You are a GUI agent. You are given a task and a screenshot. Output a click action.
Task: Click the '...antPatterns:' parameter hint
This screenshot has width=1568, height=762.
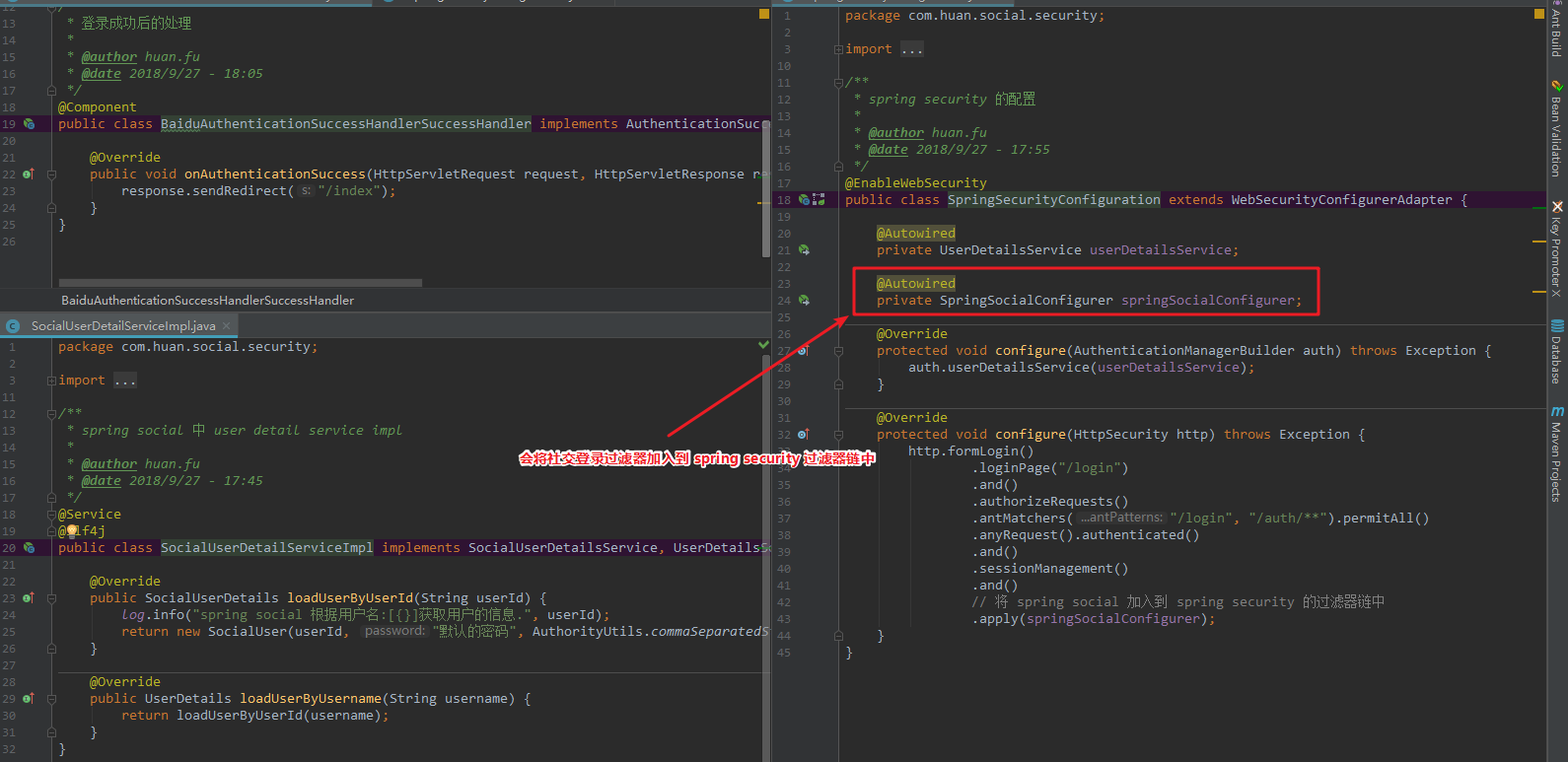1121,518
